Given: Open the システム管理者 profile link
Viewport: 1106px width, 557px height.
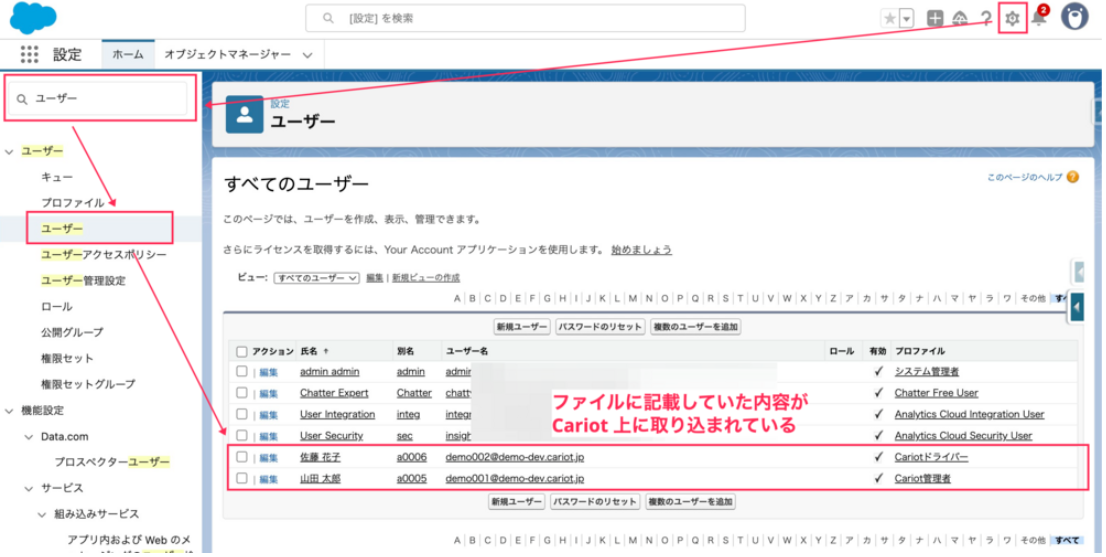Looking at the screenshot, I should pyautogui.click(x=926, y=371).
